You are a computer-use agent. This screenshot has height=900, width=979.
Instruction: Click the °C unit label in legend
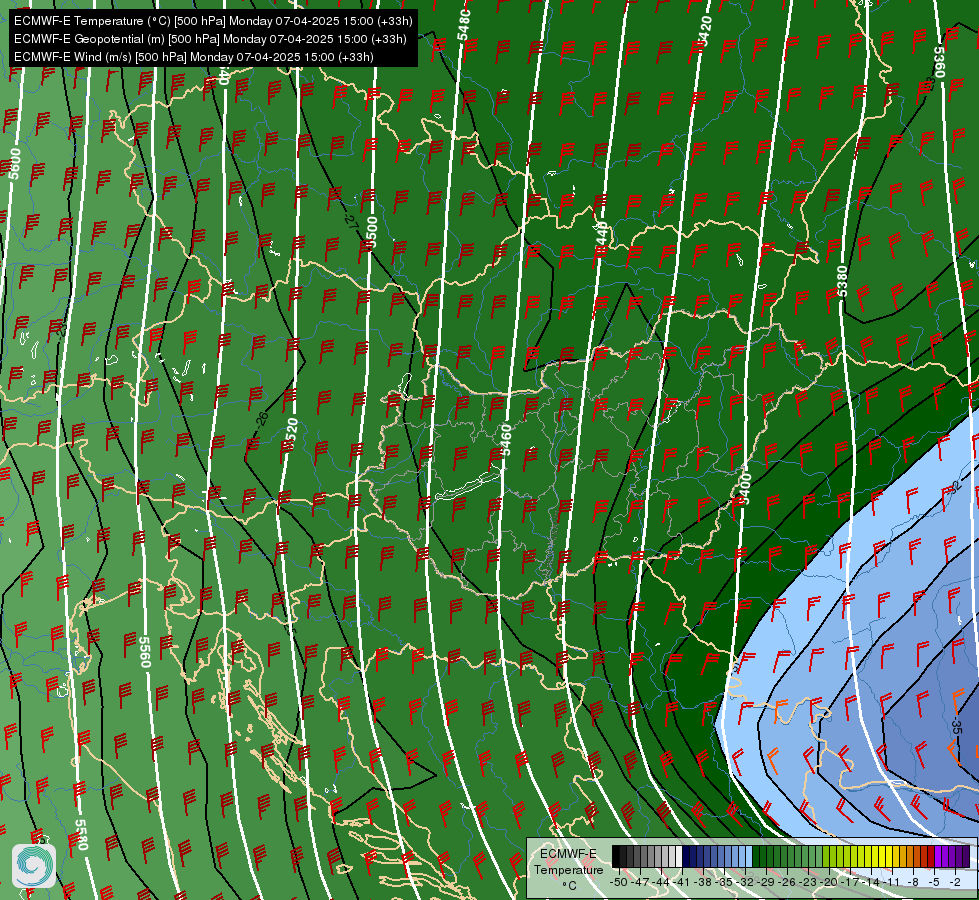569,886
